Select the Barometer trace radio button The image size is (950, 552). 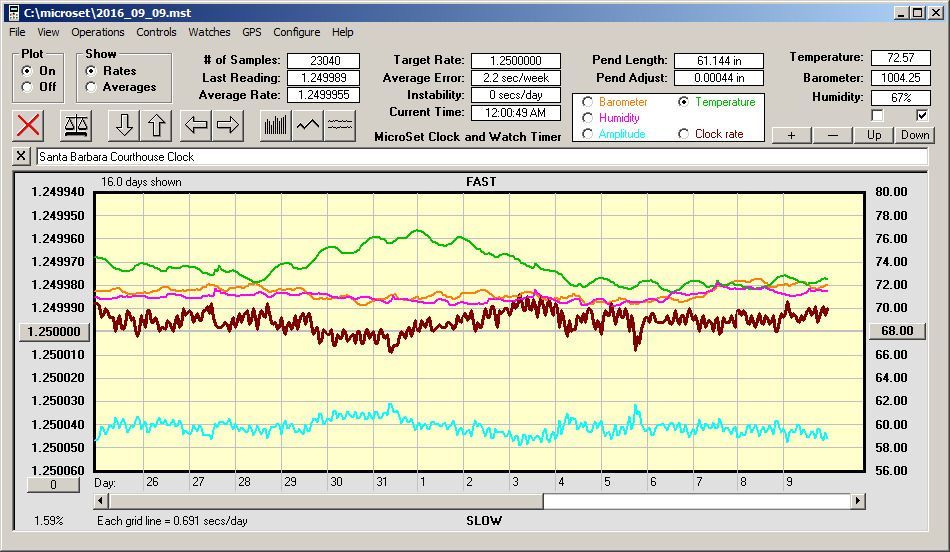click(x=587, y=102)
